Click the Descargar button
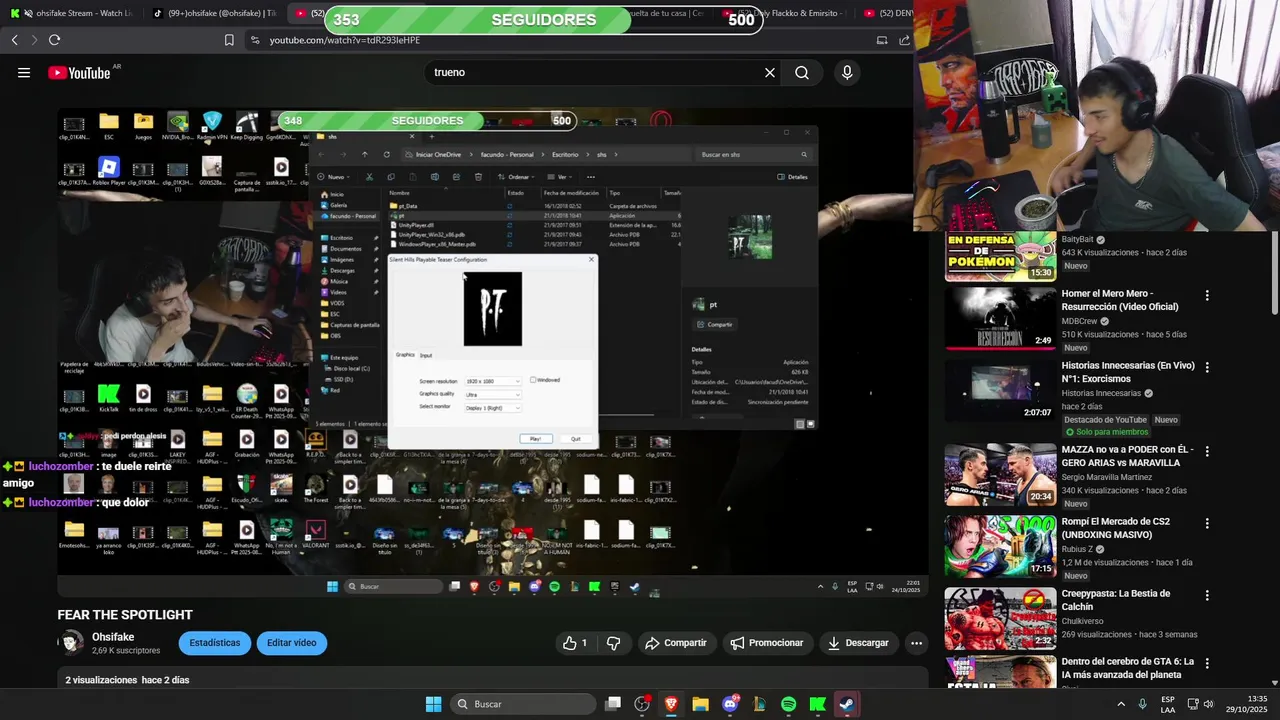 tap(858, 643)
